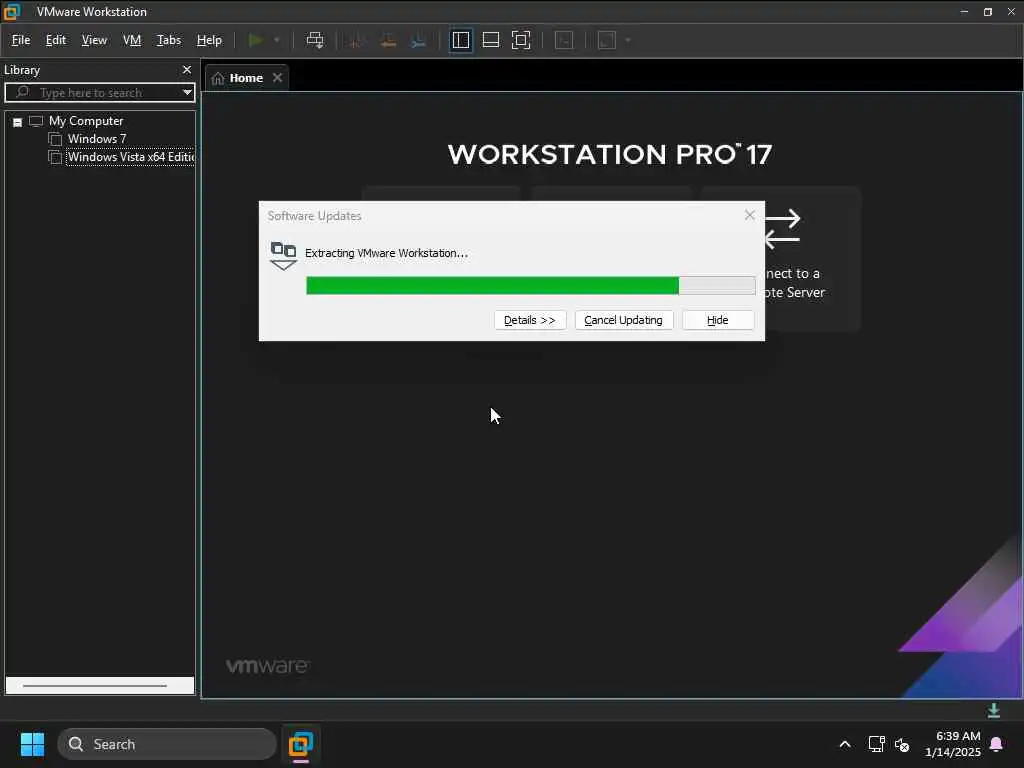Select Windows Vista x64 Edition VM

(x=131, y=157)
